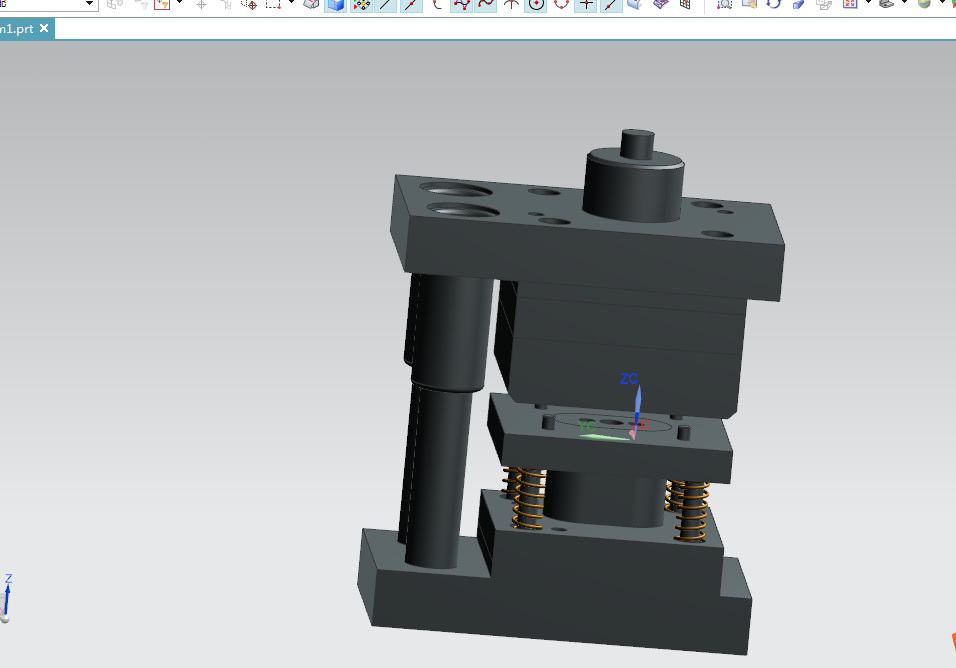Toggle the small arc snap point icon
956x668 pixels.
[437, 5]
